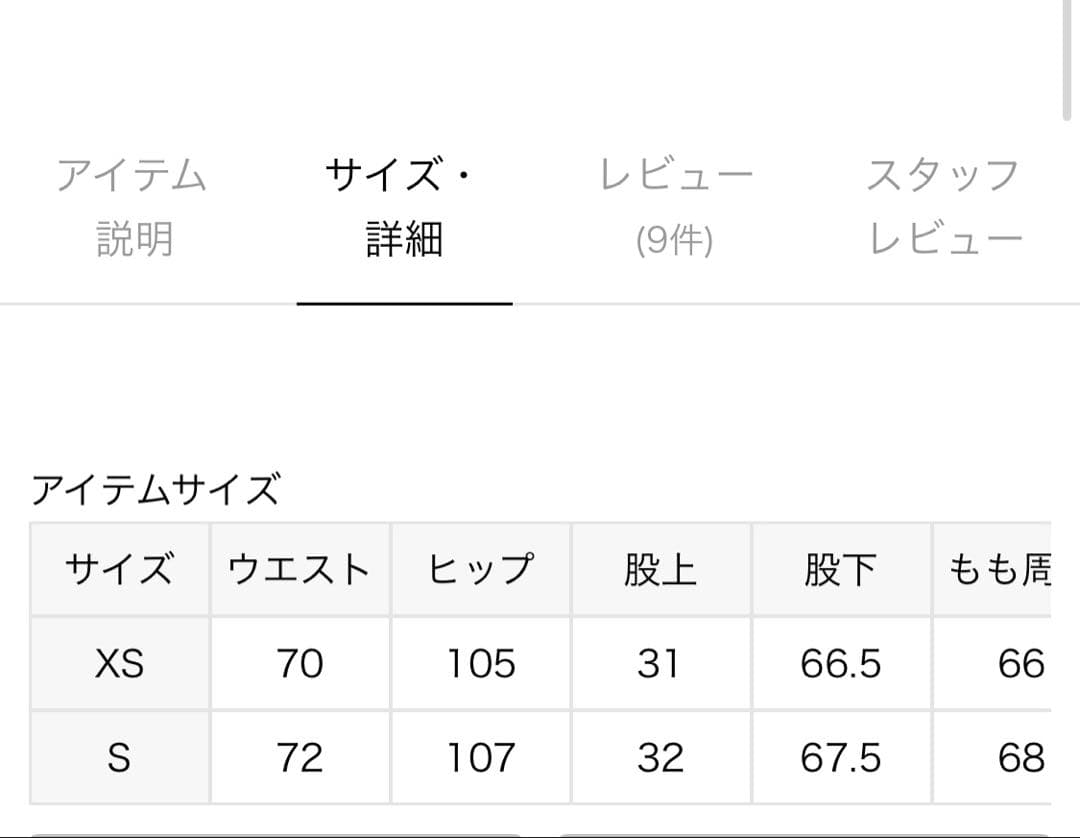Image resolution: width=1080 pixels, height=838 pixels.
Task: Click the hip value 105 for XS
Action: tap(480, 663)
